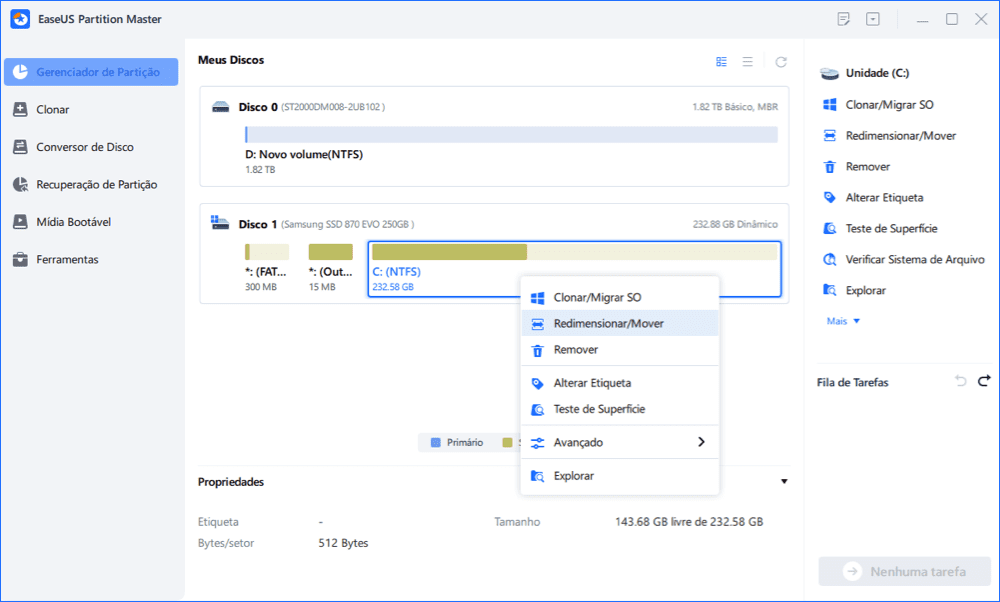Redo the queued task
This screenshot has width=1000, height=602.
(x=984, y=381)
